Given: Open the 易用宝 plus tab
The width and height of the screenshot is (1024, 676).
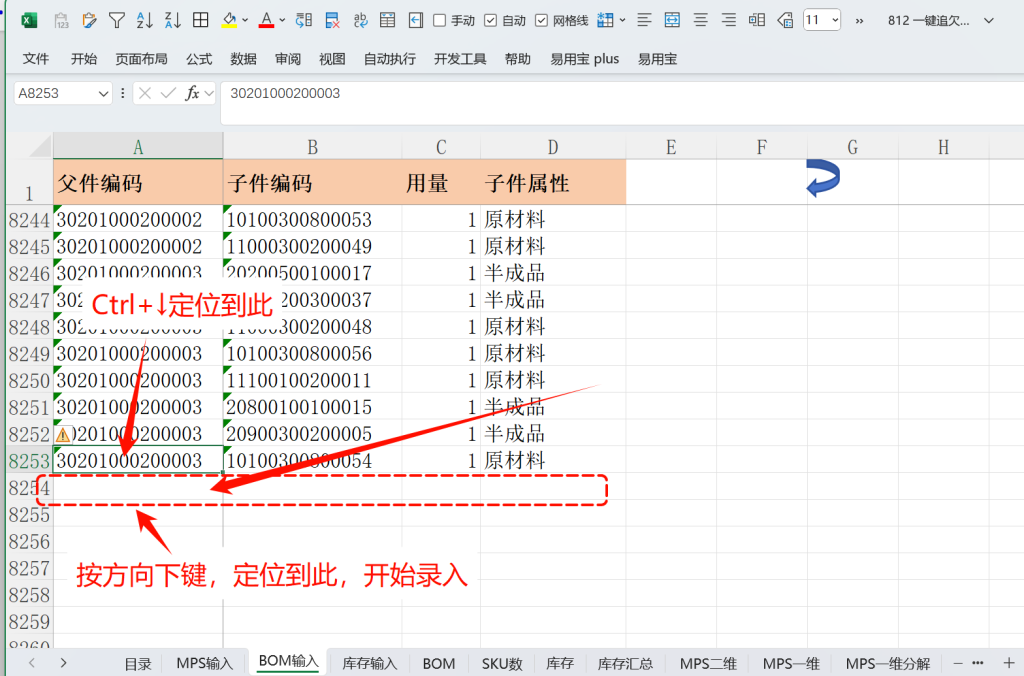Looking at the screenshot, I should coord(584,59).
